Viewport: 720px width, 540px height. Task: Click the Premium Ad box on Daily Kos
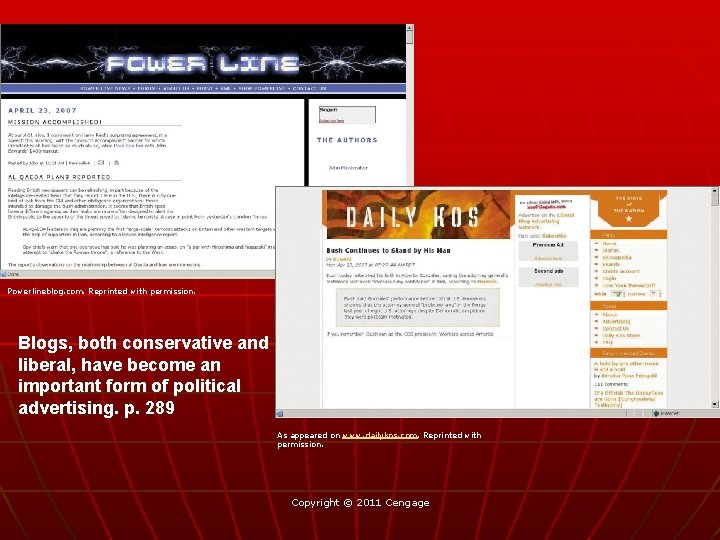pyautogui.click(x=548, y=251)
